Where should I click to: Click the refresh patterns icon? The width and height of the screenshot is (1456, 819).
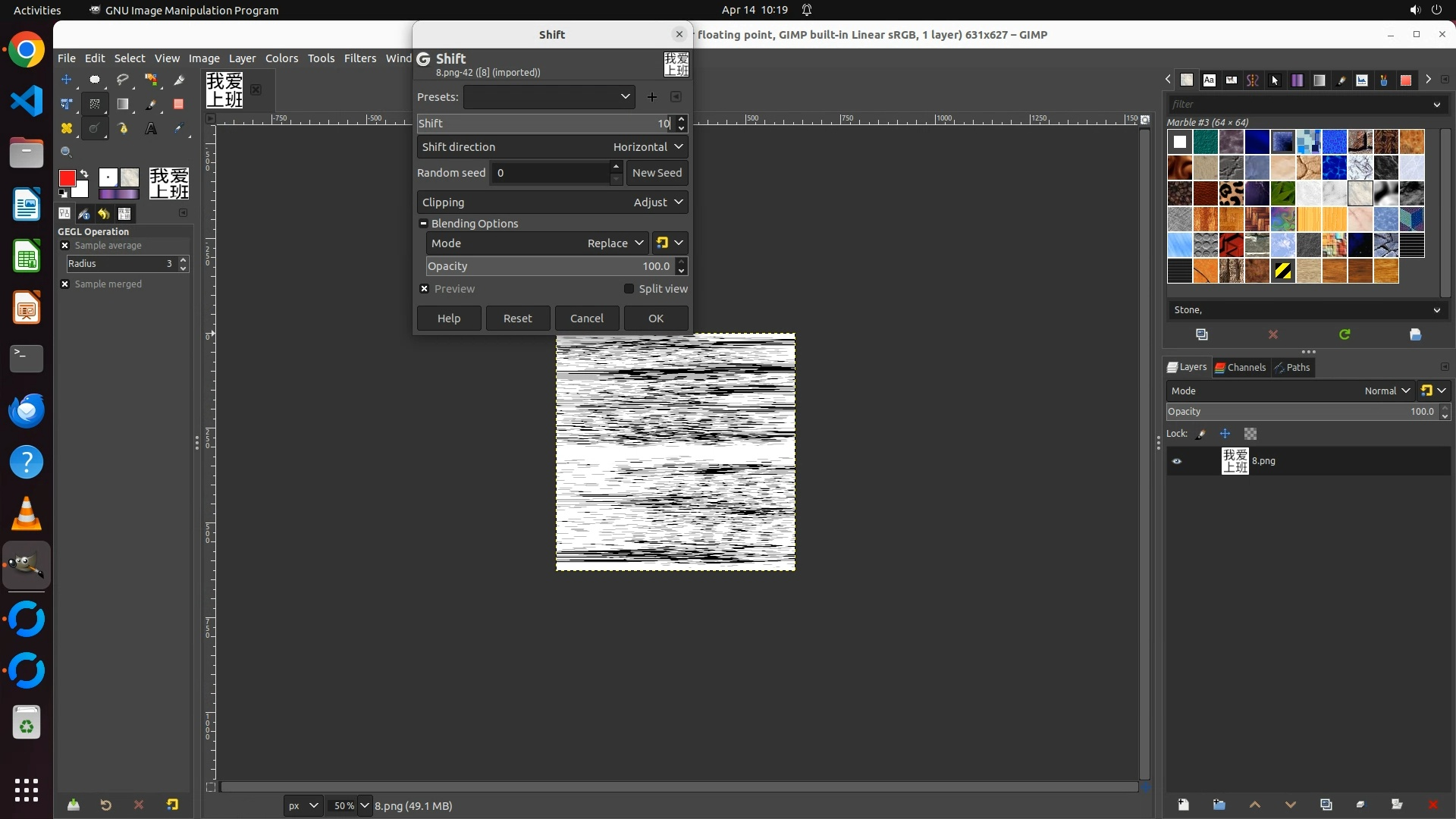click(x=1345, y=334)
